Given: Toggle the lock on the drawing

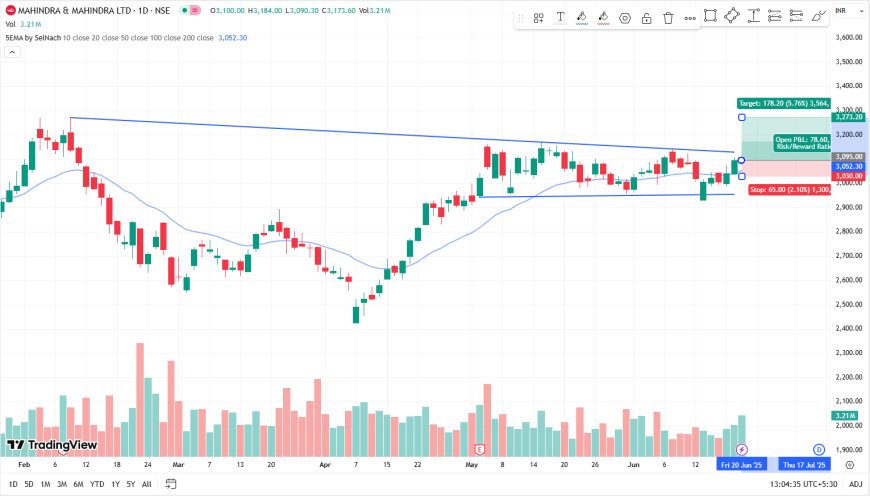Looking at the screenshot, I should tap(647, 18).
